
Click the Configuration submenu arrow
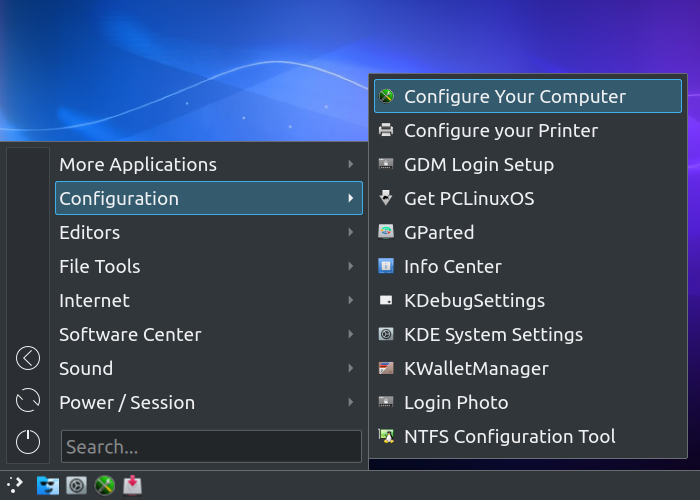point(351,198)
